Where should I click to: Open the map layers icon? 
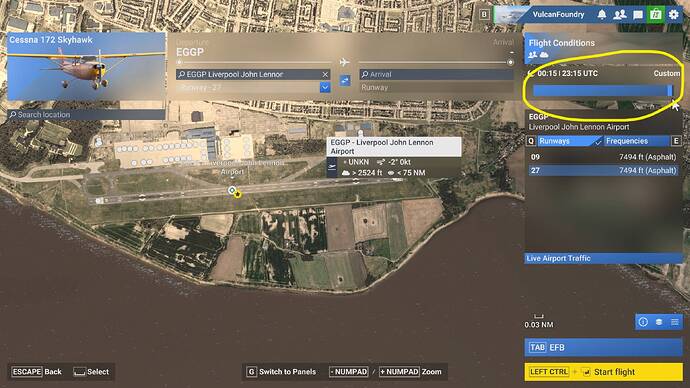[659, 322]
